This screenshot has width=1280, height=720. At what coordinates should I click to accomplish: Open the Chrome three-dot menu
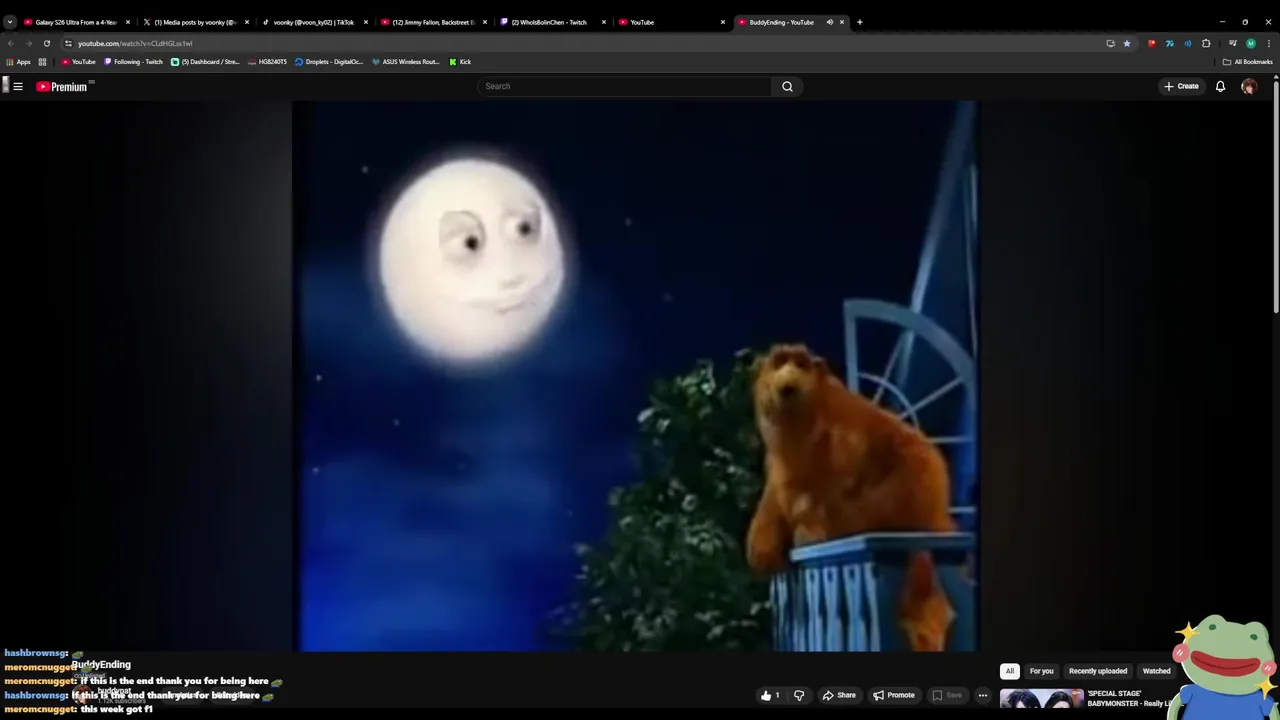pyautogui.click(x=1269, y=43)
